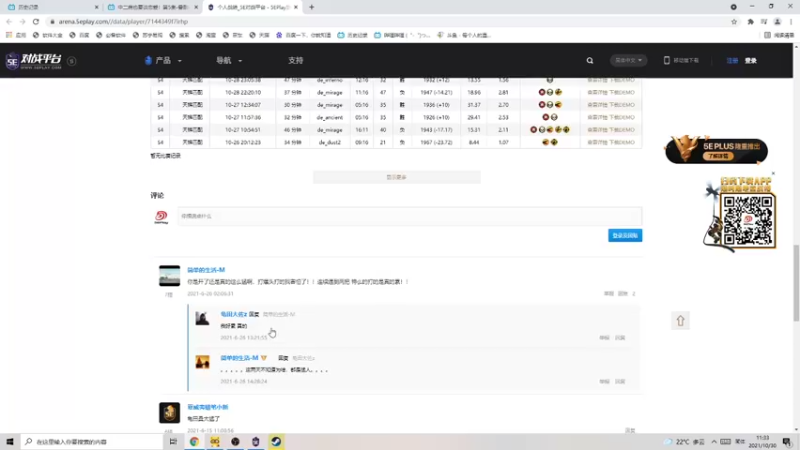Screen dimensions: 800x450
Task: Switch to the first browser tab
Action: pyautogui.click(x=51, y=7)
